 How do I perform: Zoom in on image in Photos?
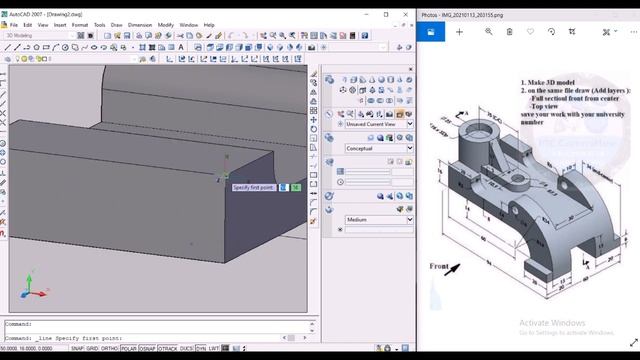coord(489,31)
